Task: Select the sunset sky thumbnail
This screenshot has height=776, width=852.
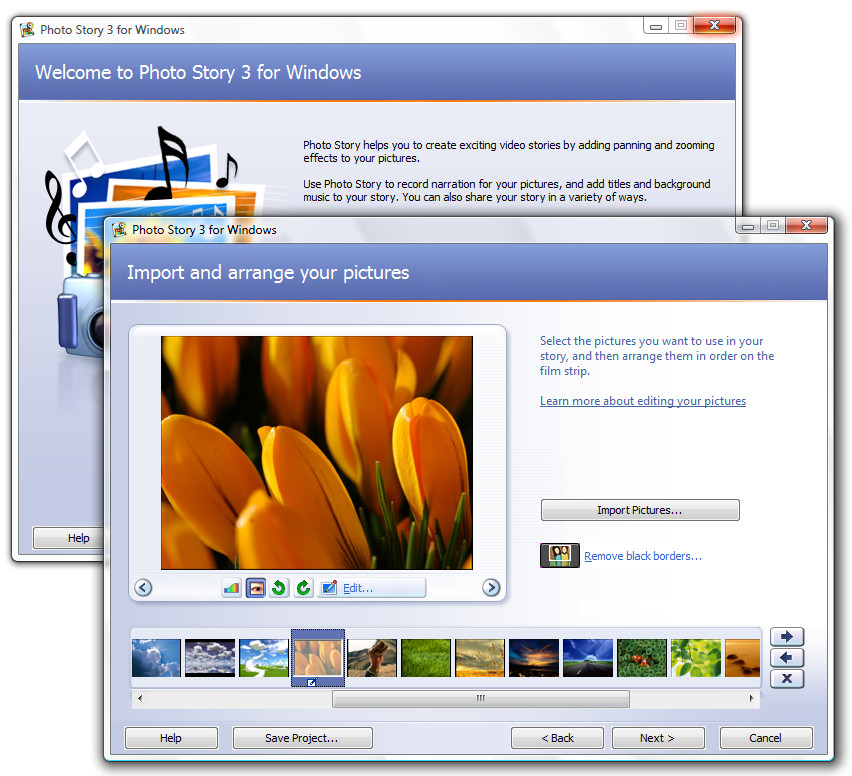Action: tap(534, 658)
